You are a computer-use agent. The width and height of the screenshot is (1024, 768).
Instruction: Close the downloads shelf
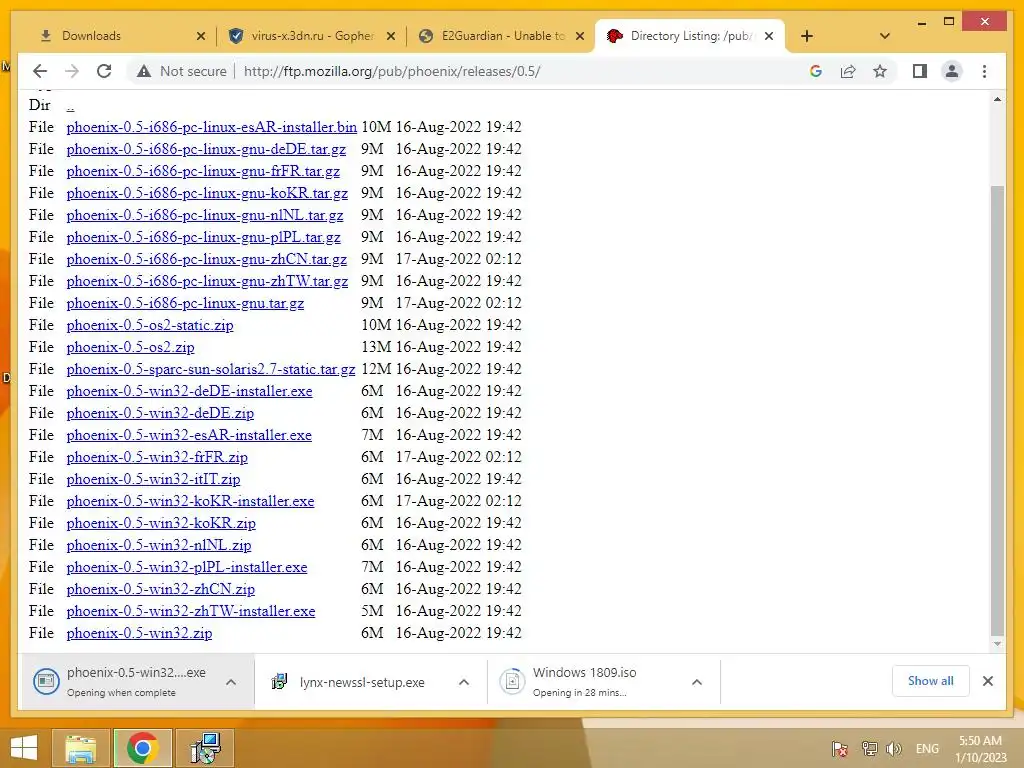tap(987, 681)
